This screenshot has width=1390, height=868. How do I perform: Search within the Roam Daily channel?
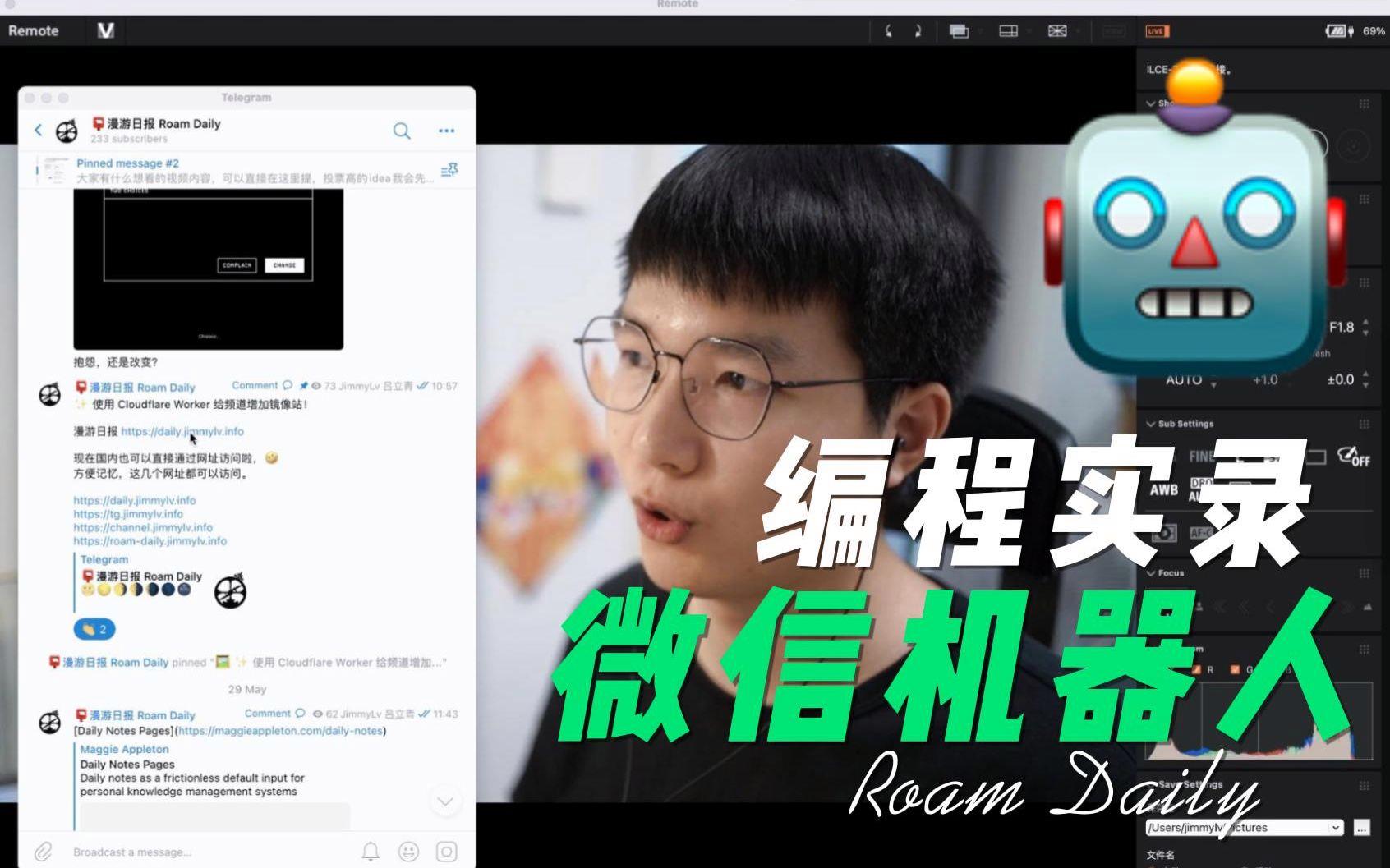(x=402, y=131)
